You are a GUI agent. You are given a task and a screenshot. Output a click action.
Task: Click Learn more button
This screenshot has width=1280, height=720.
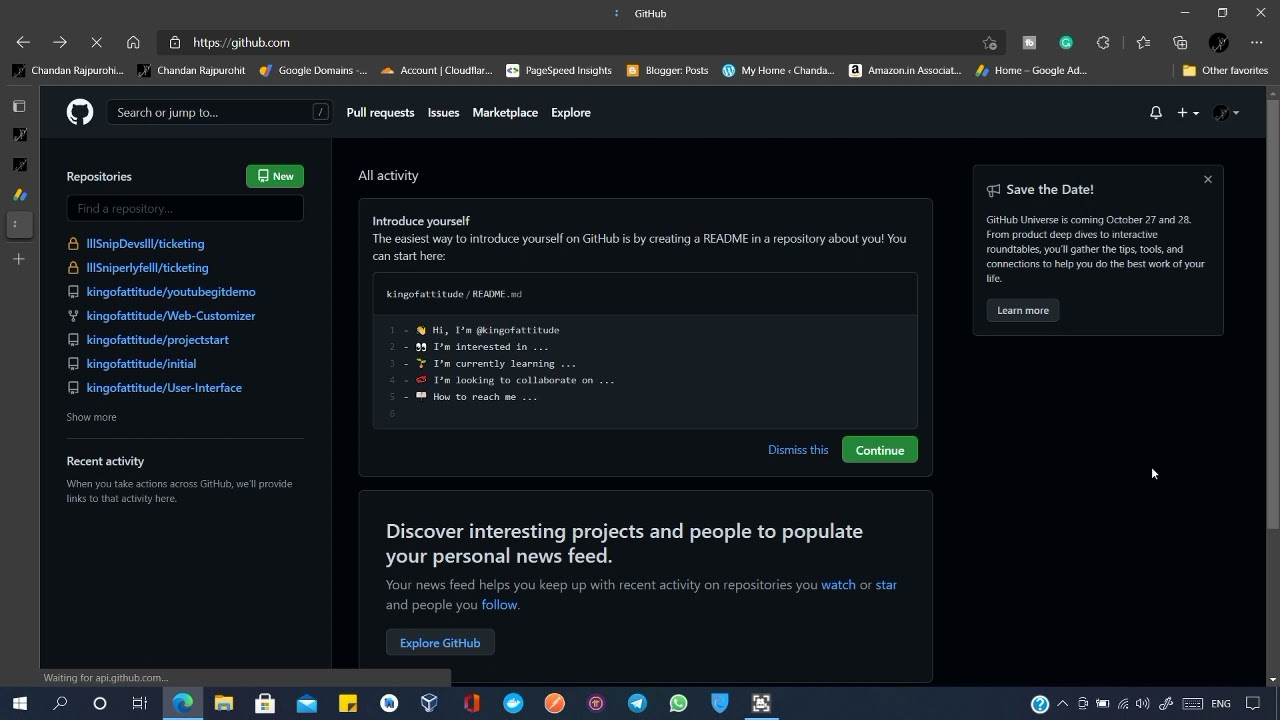click(1023, 311)
